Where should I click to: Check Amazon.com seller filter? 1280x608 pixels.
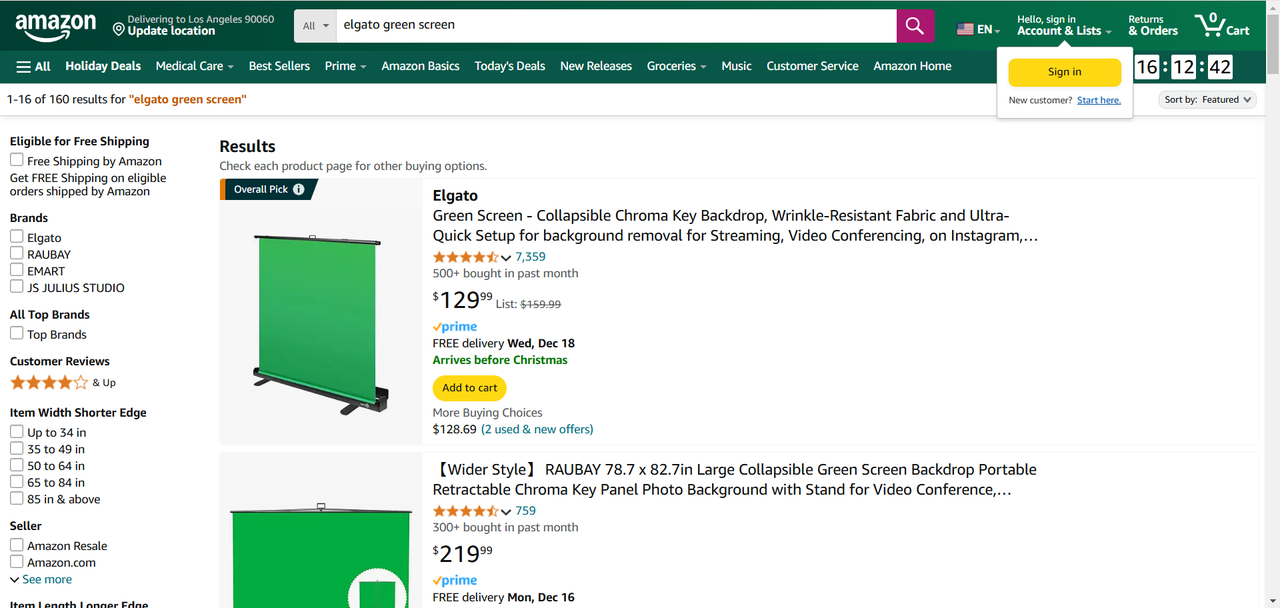17,562
